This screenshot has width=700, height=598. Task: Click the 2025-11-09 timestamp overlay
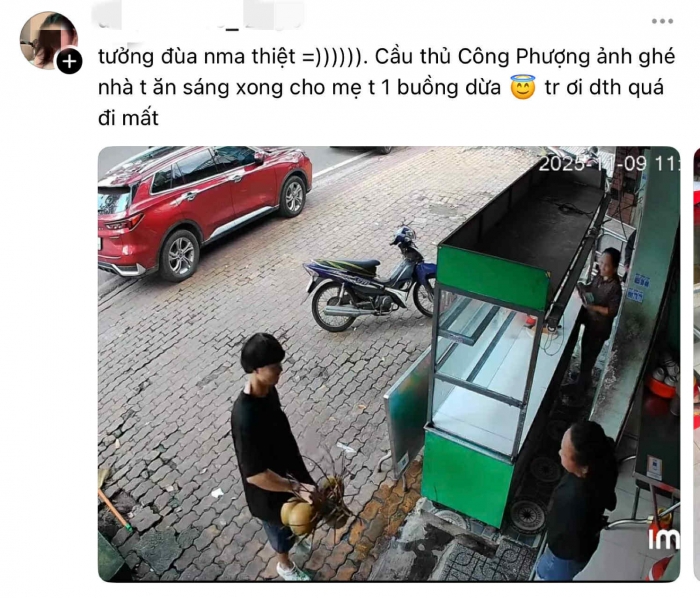tap(609, 164)
